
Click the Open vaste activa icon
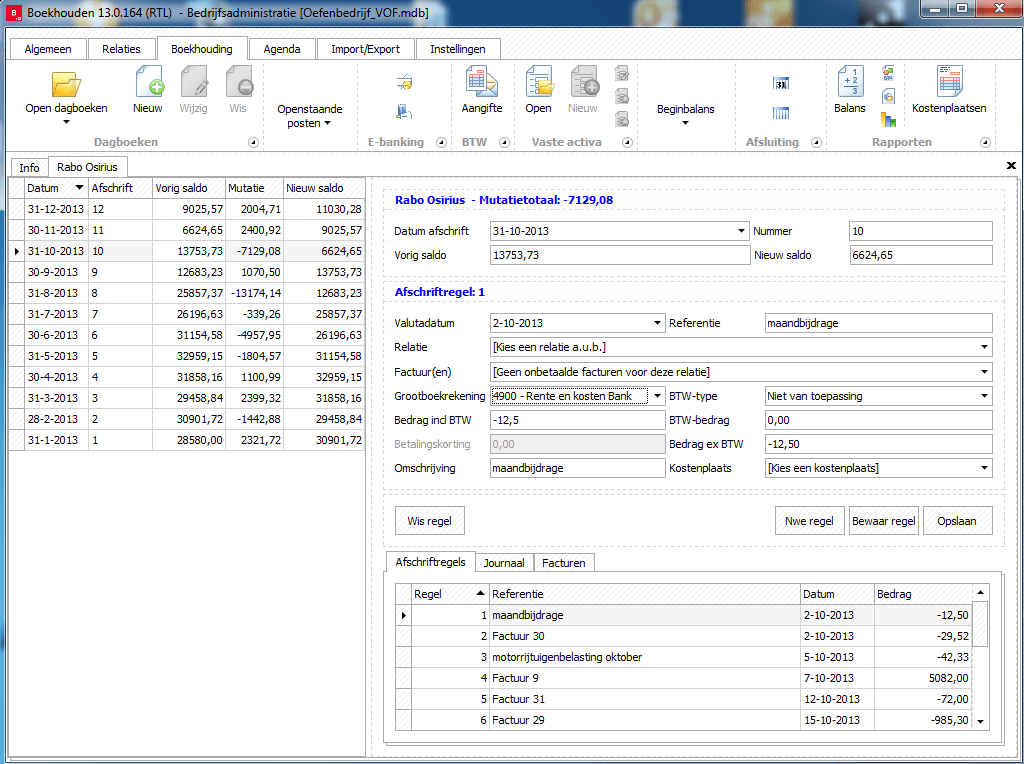pyautogui.click(x=538, y=84)
